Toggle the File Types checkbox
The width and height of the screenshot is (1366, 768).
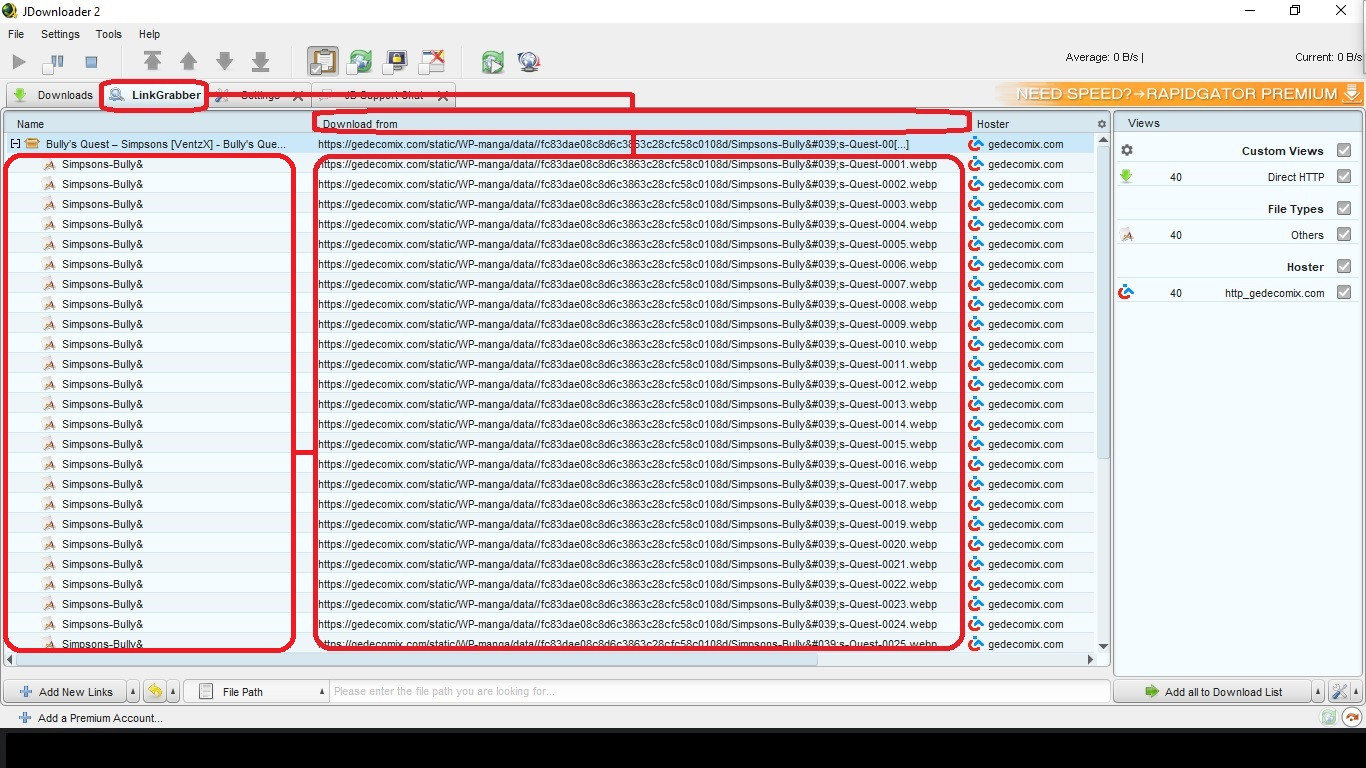[1344, 208]
